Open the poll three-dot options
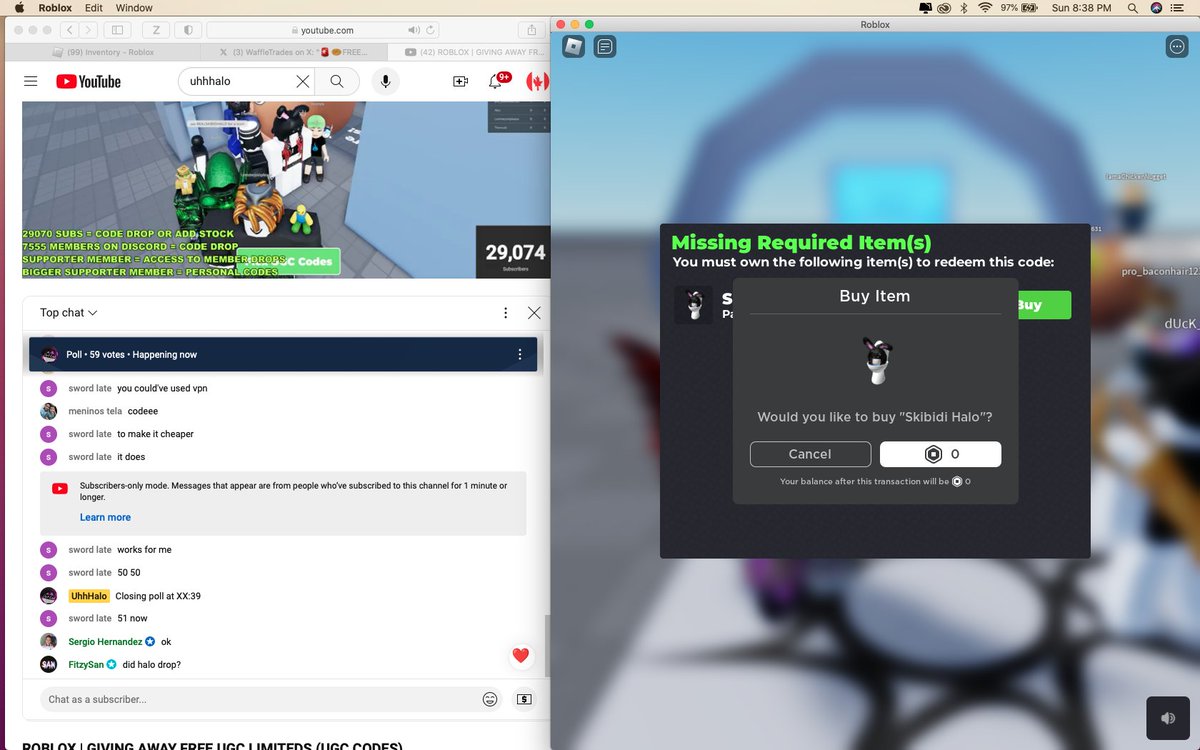 pos(519,354)
